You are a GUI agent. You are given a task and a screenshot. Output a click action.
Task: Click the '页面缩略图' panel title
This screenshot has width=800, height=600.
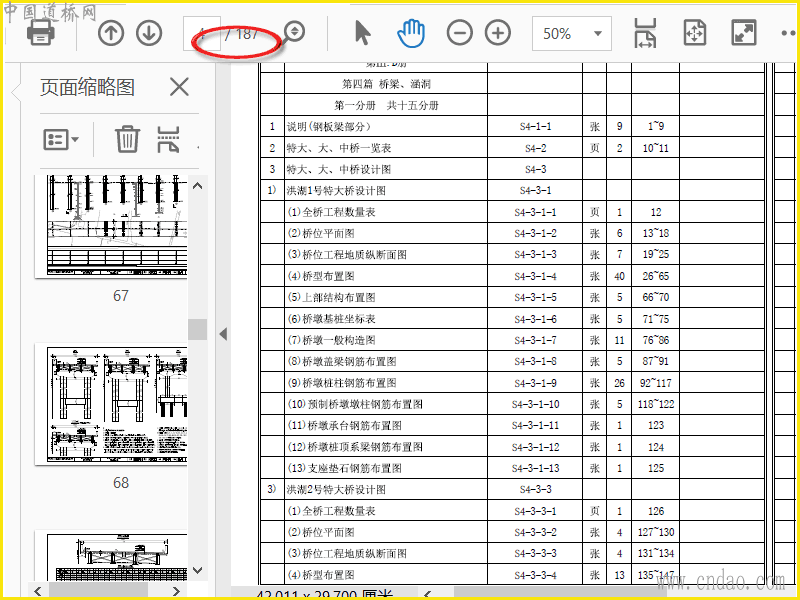click(x=87, y=87)
